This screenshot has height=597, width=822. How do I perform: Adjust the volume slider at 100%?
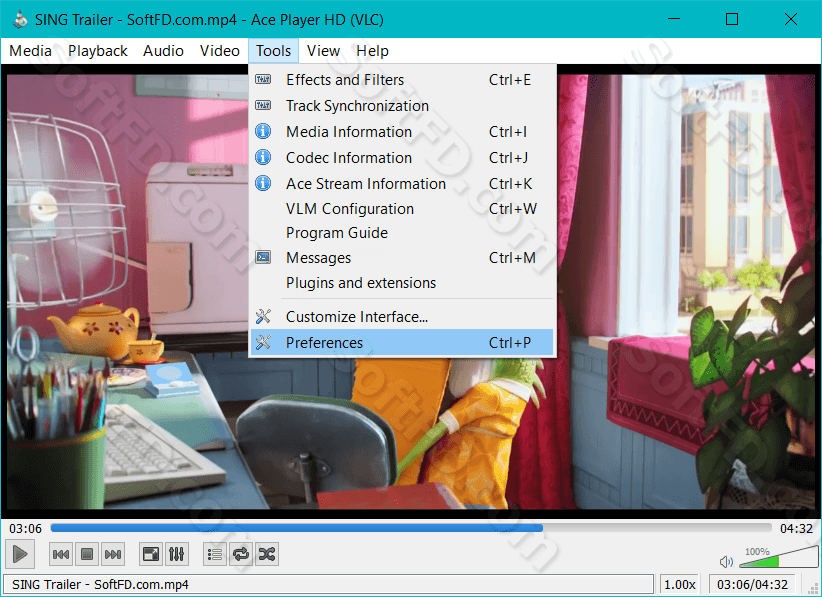(x=778, y=557)
